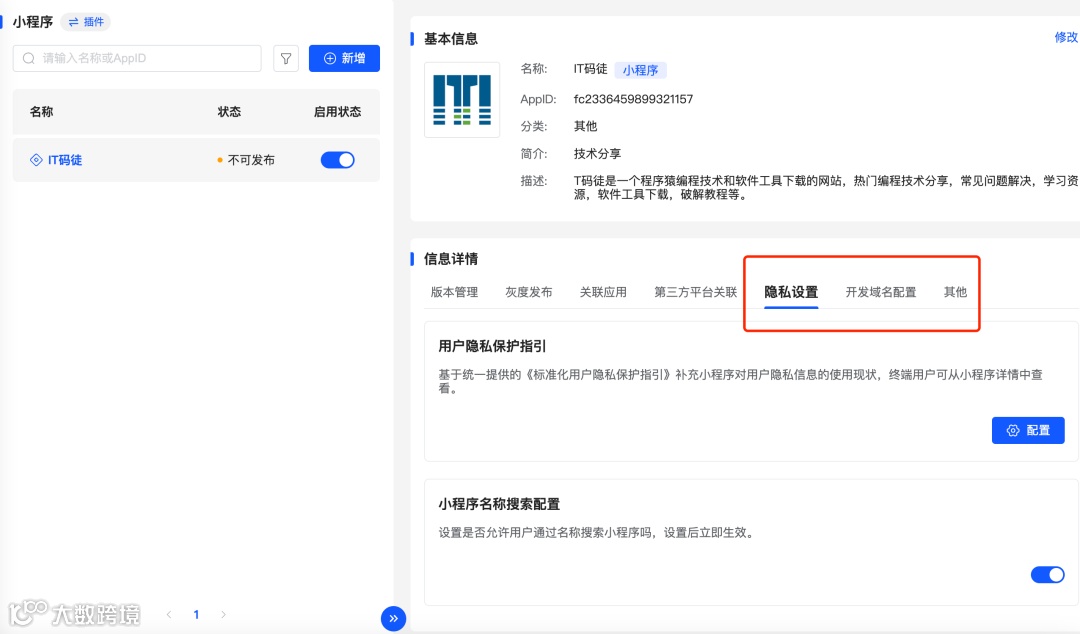The image size is (1080, 634).
Task: Click the 小程序 tag next to name
Action: point(641,70)
